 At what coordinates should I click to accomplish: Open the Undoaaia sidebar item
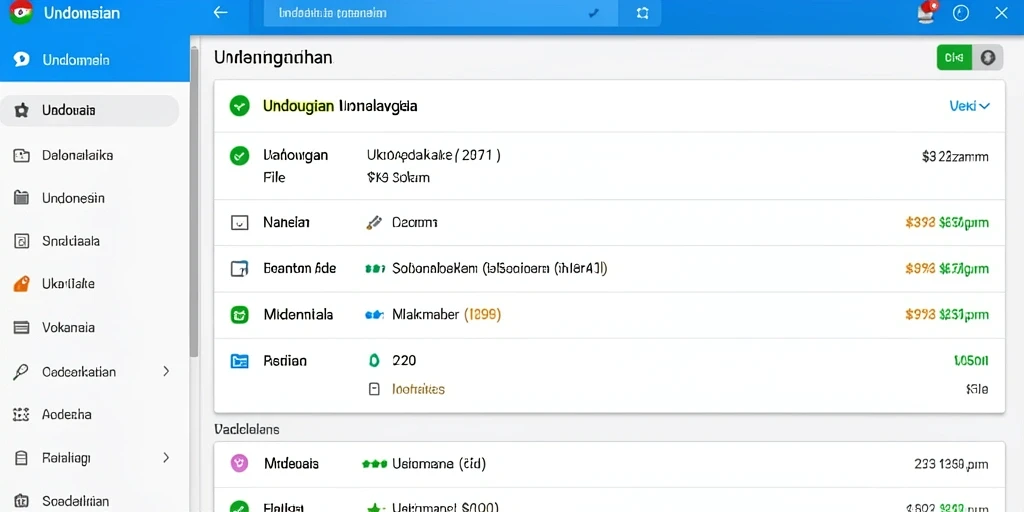tap(89, 110)
